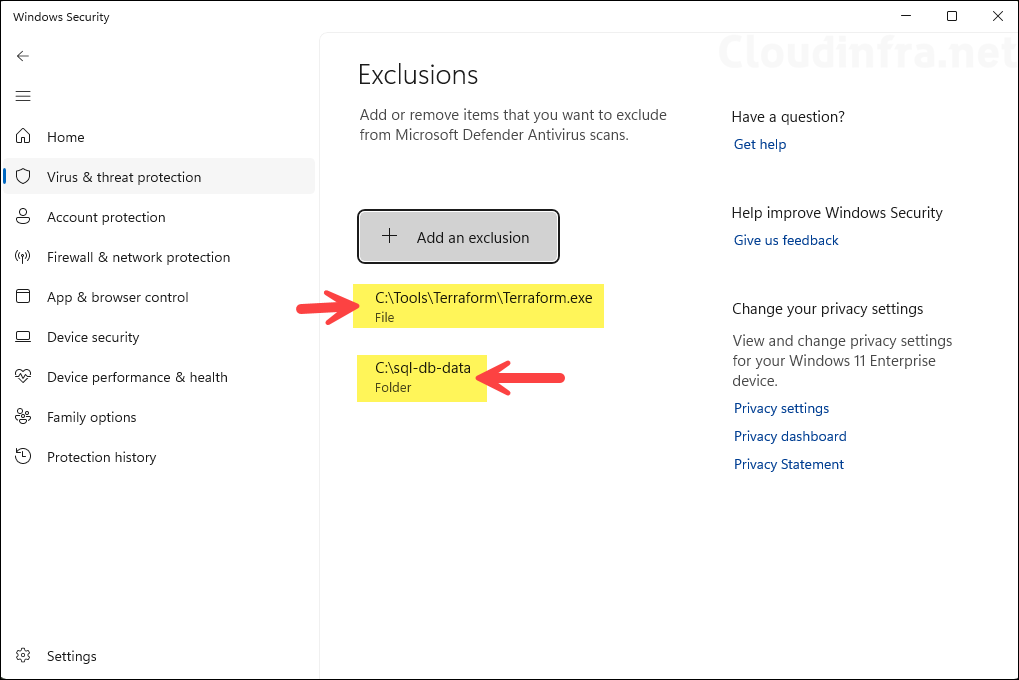1019x680 pixels.
Task: Select the Firewall & network protection signal icon
Action: (22, 256)
